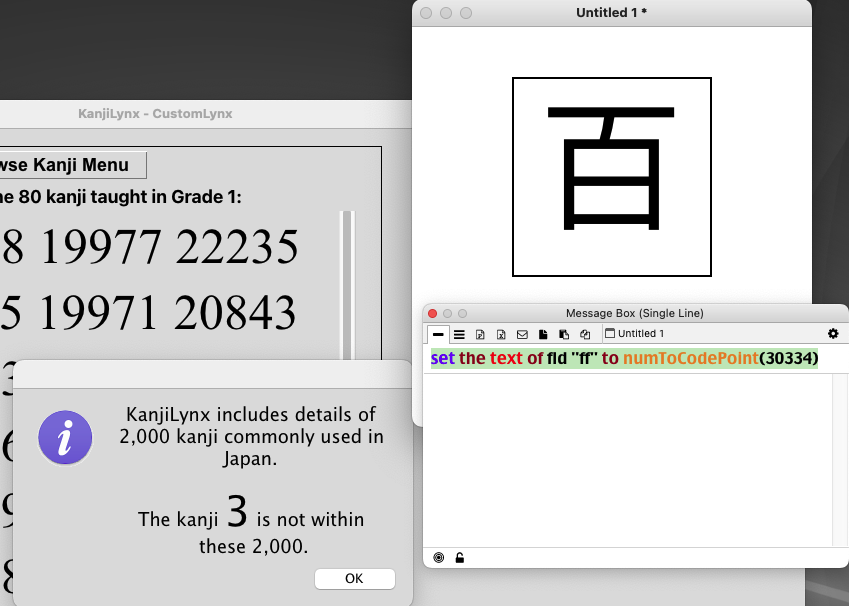Switch to Single Line message mode
This screenshot has width=849, height=606.
(x=438, y=334)
